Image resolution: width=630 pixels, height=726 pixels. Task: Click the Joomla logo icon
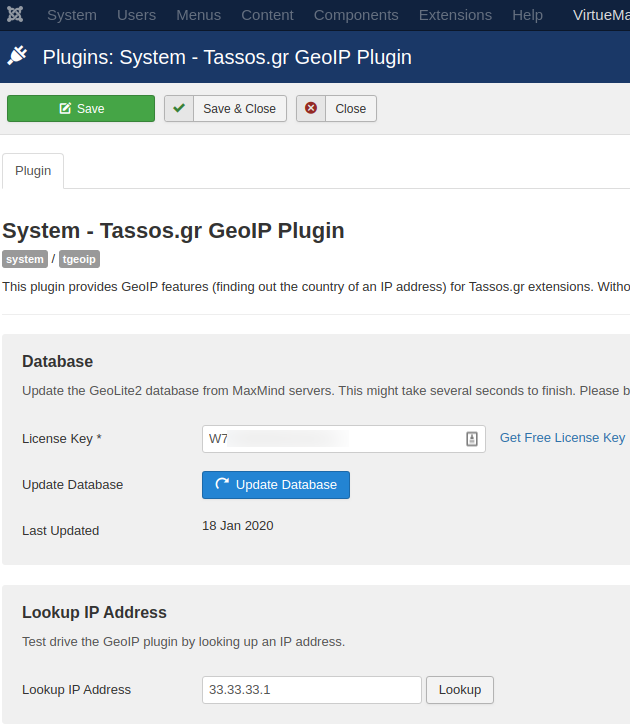coord(15,14)
